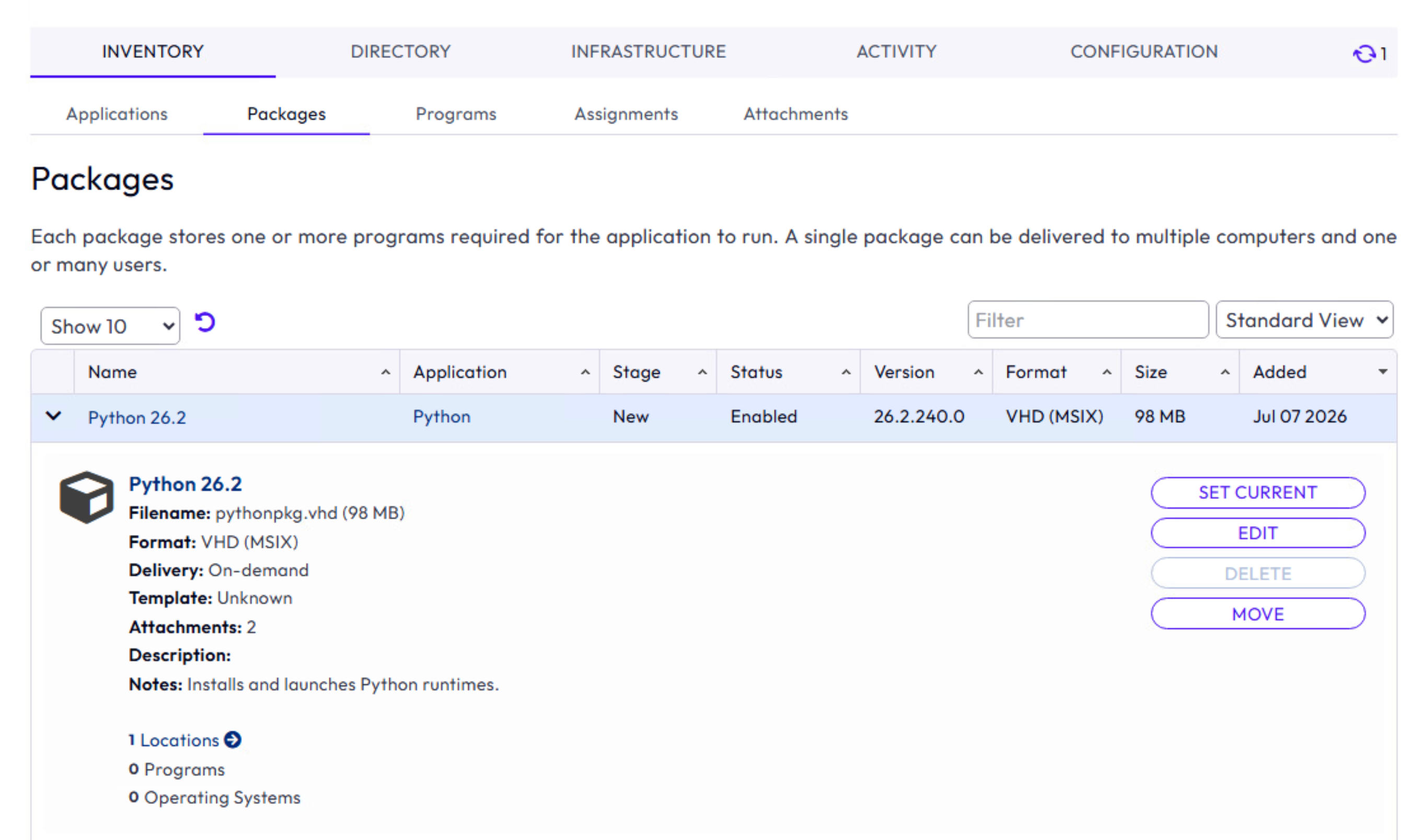Sort the table by Version column
Image resolution: width=1410 pixels, height=840 pixels.
click(927, 372)
